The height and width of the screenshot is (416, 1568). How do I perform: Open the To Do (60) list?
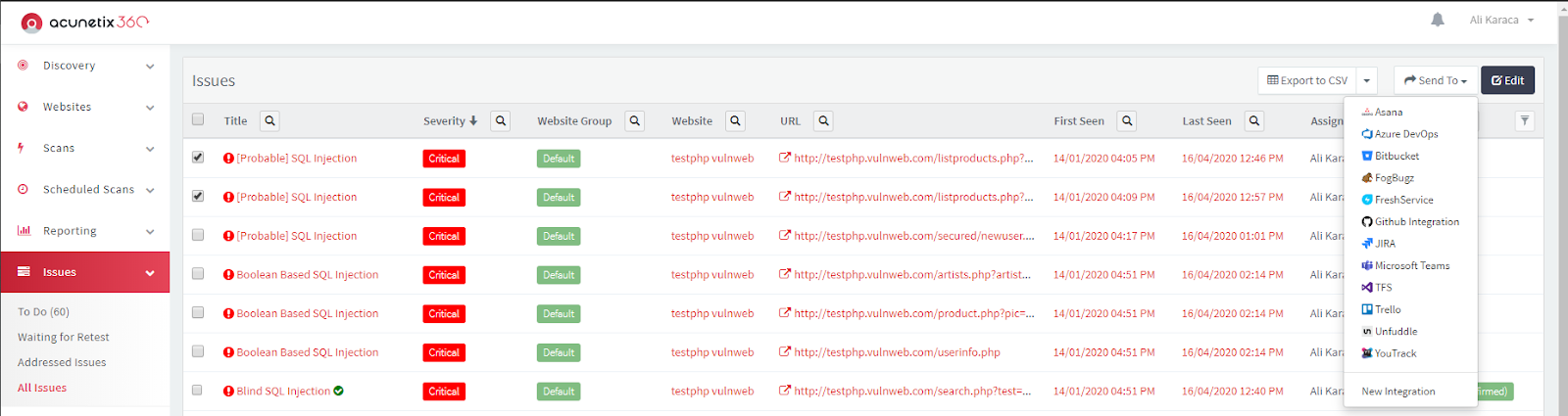43,311
